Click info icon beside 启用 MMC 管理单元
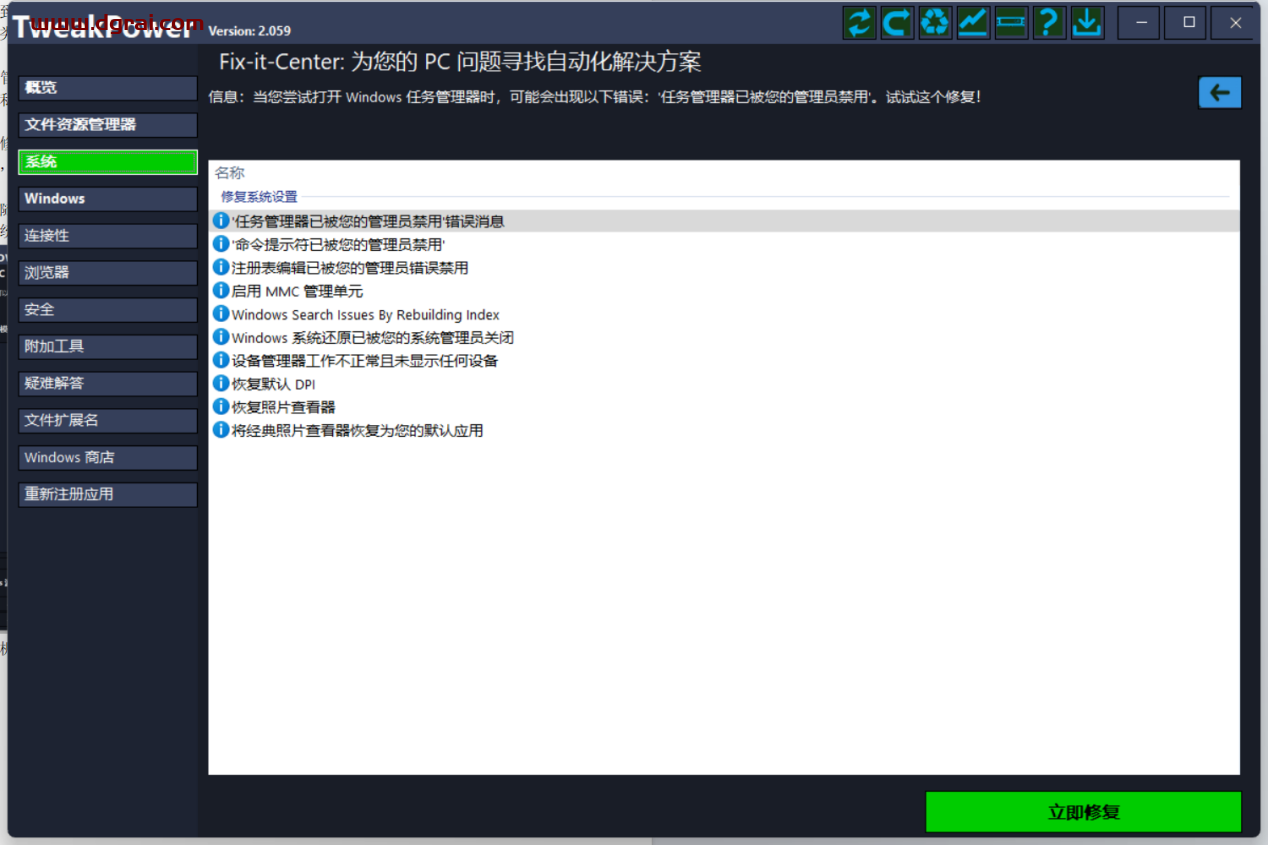Viewport: 1268px width, 845px height. point(221,290)
